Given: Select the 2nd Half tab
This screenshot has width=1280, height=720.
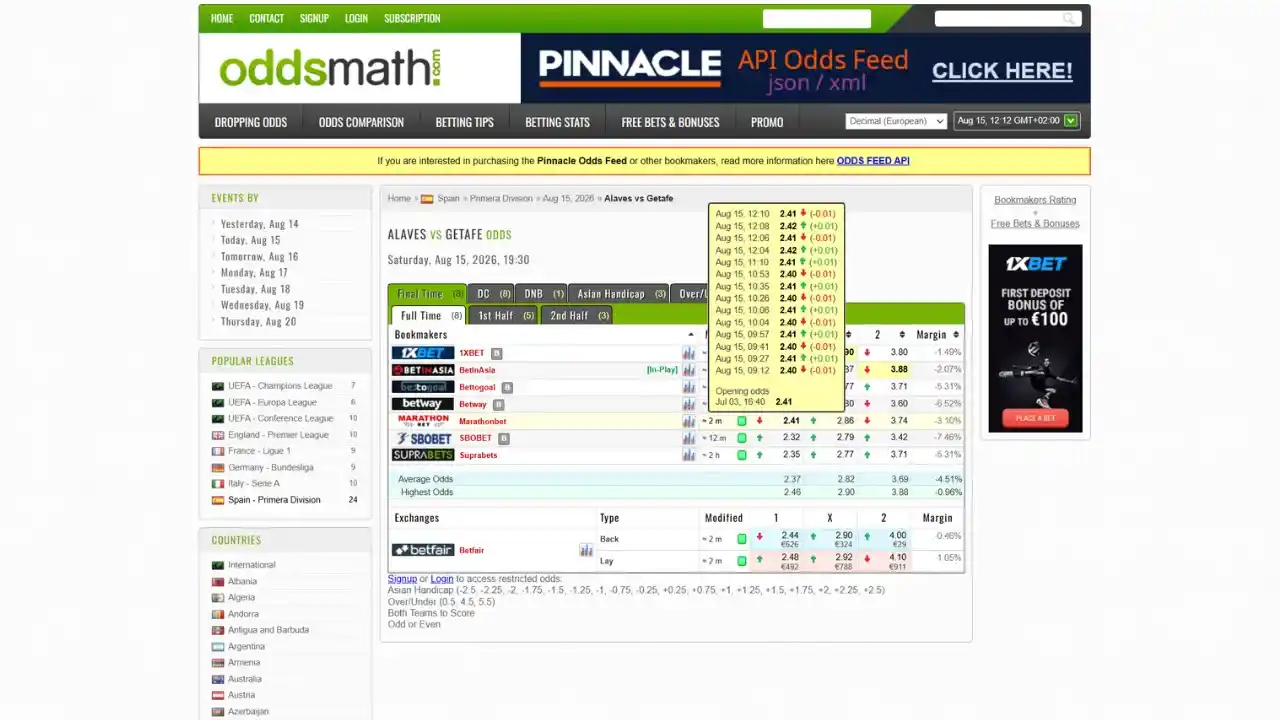Looking at the screenshot, I should 577,316.
